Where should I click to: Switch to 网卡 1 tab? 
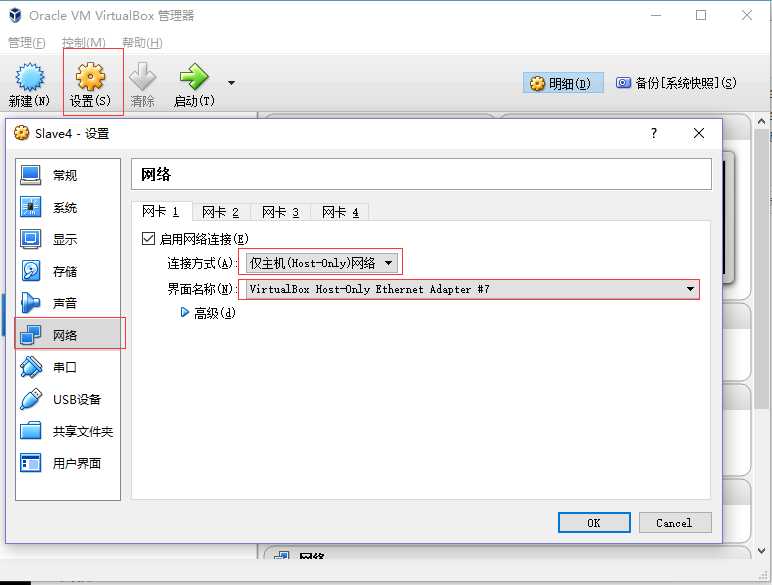point(161,212)
